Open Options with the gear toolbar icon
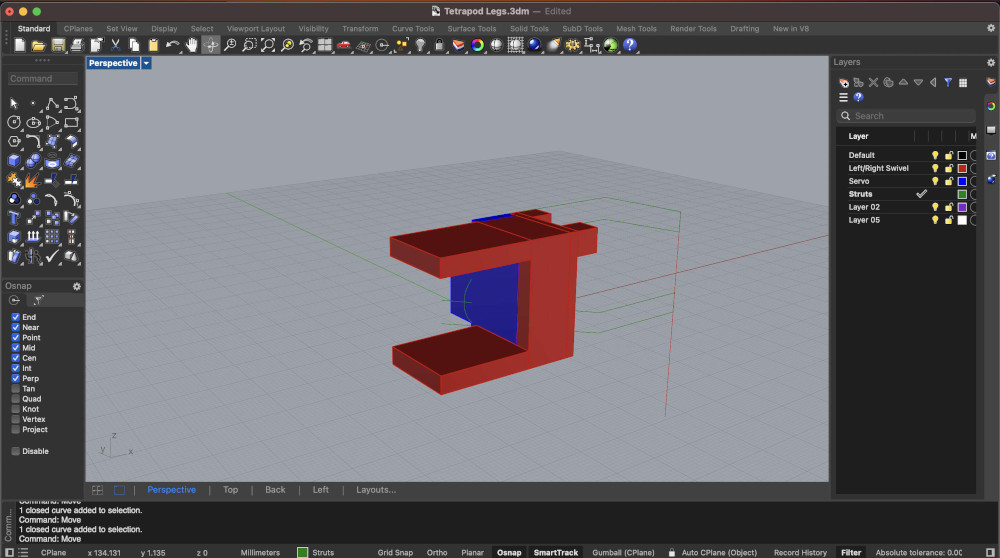This screenshot has height=558, width=1000. click(x=573, y=45)
